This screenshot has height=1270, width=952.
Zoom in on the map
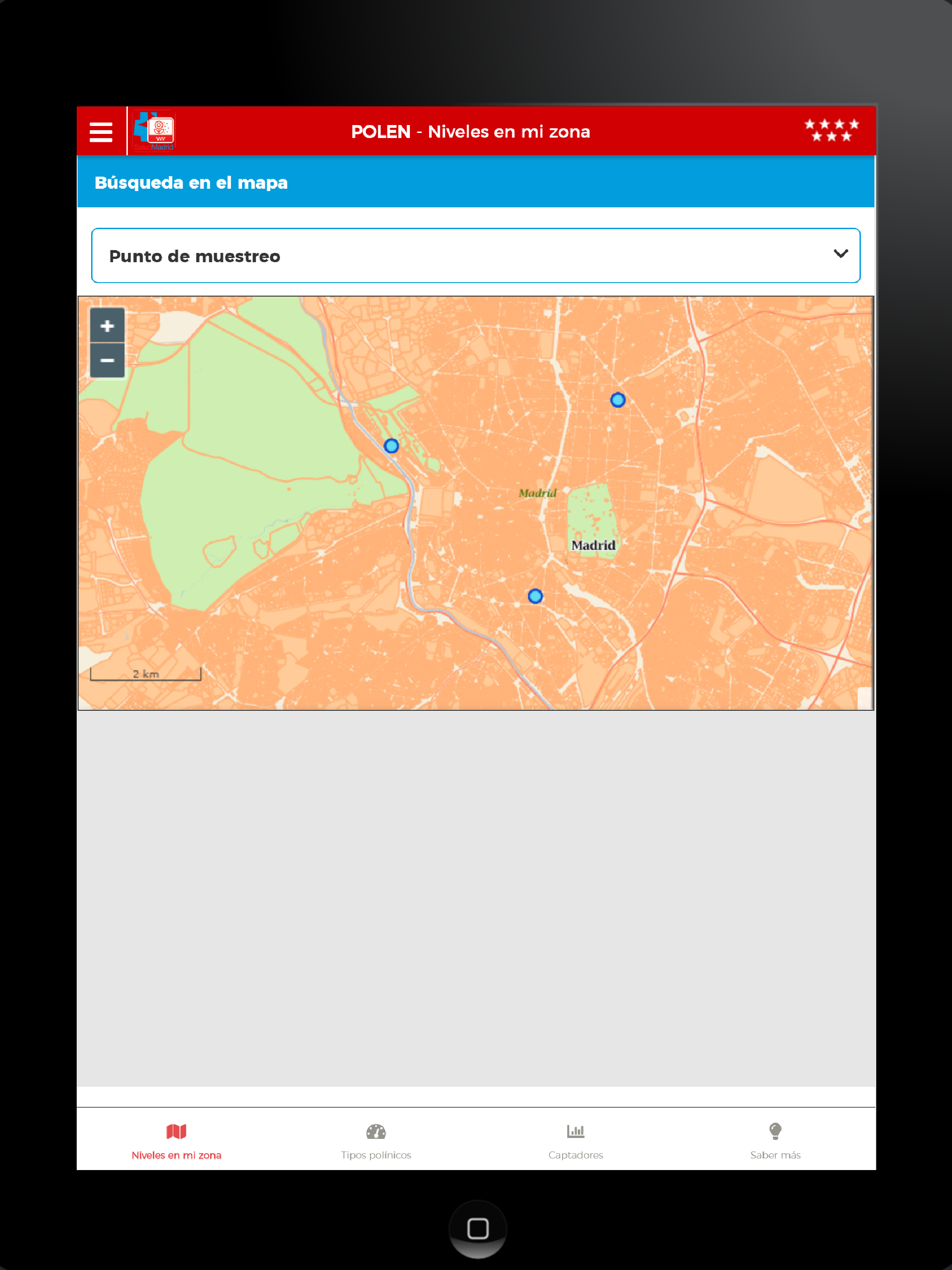tap(107, 326)
